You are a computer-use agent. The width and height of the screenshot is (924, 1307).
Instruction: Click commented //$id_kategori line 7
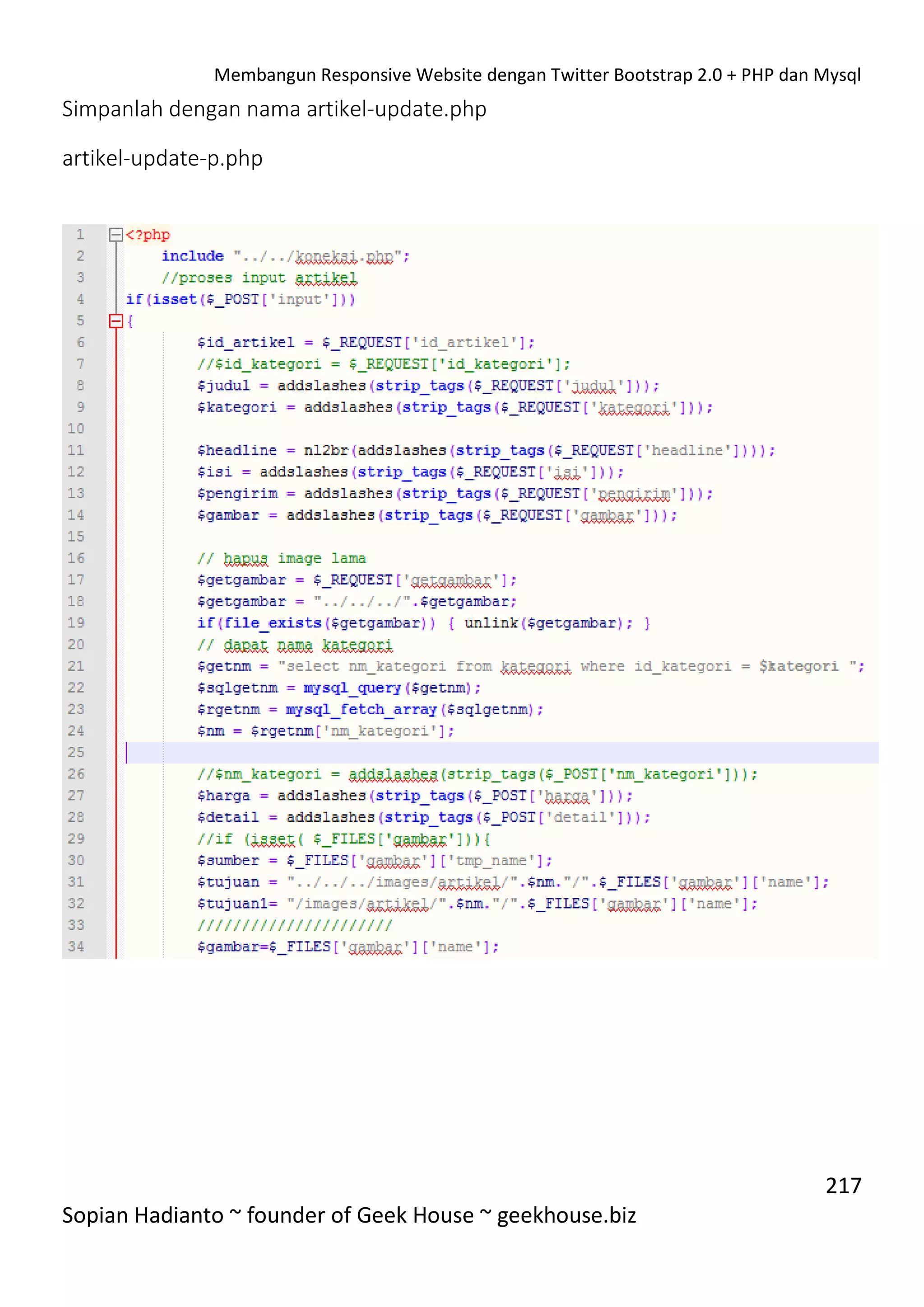point(384,364)
